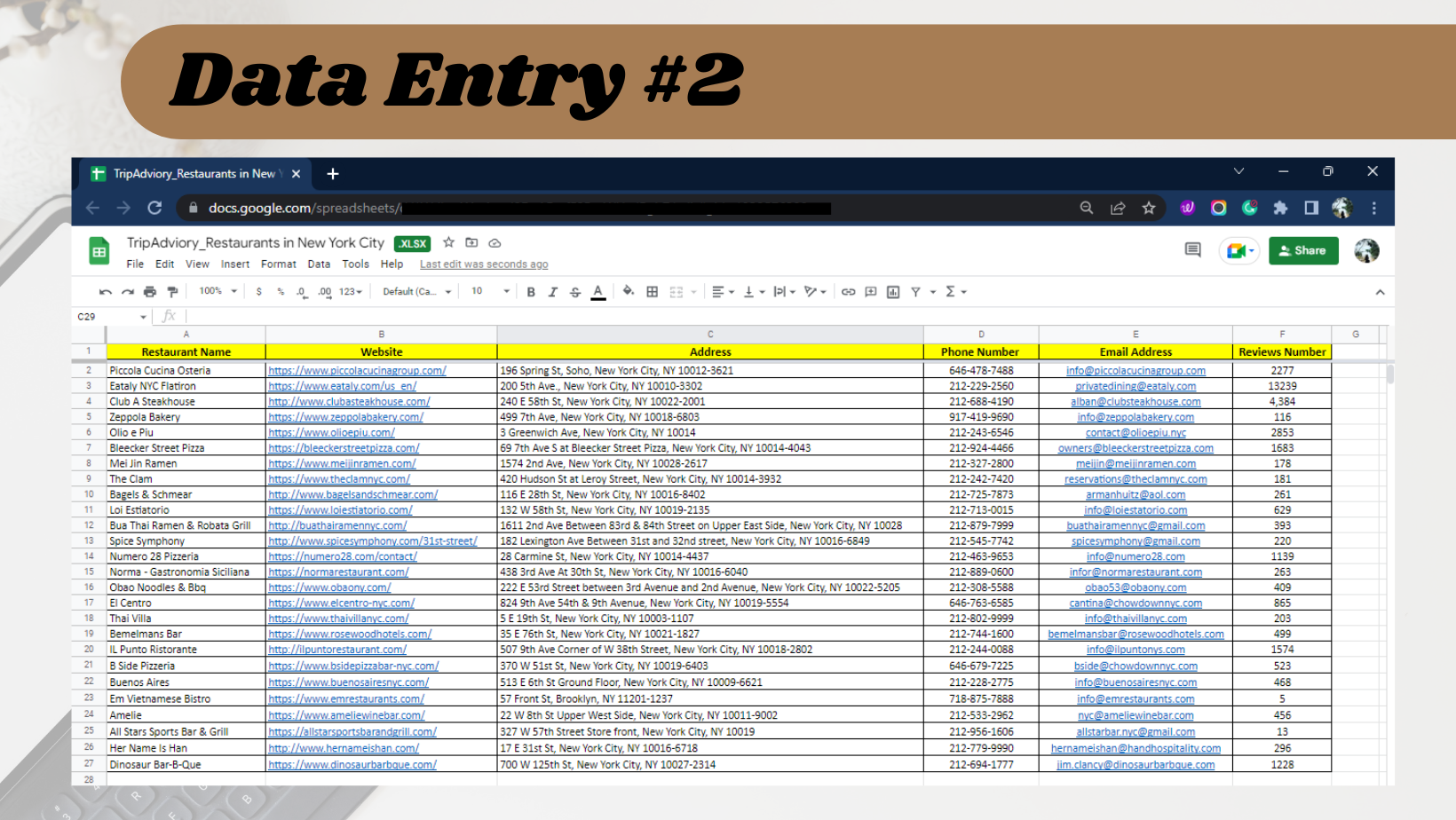Toggle bold formatting

point(531,291)
